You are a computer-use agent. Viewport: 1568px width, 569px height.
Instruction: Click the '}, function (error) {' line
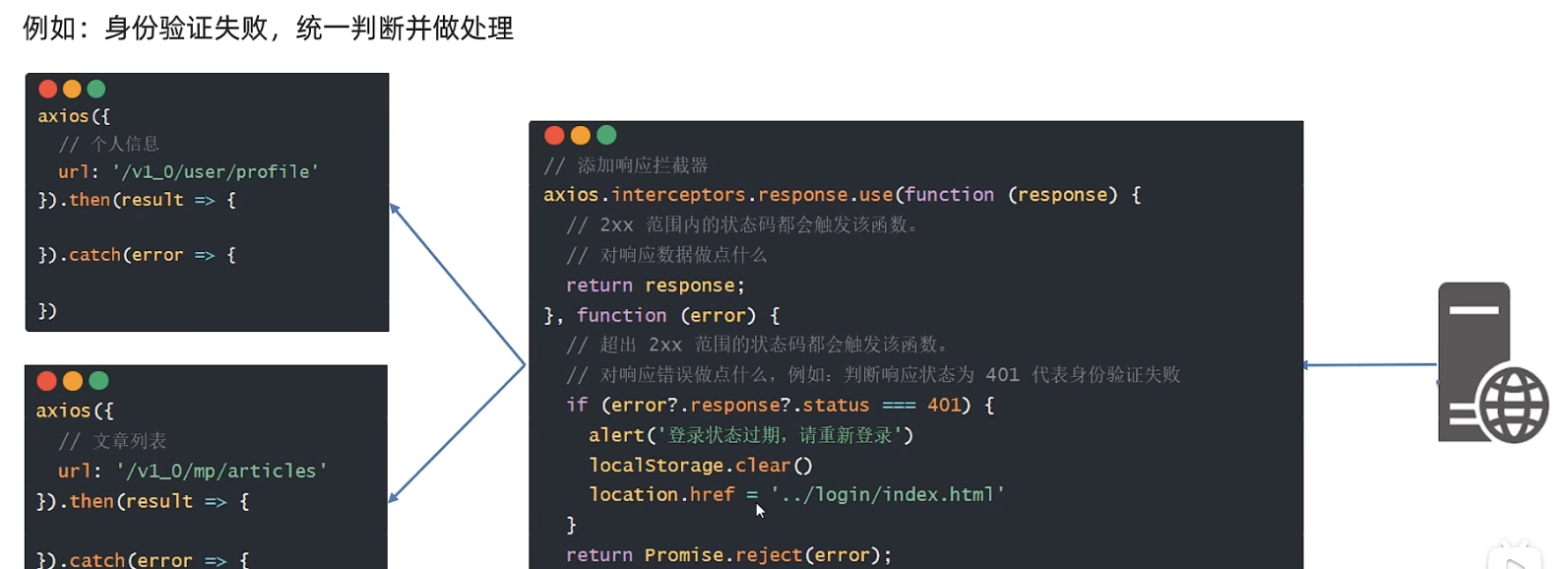(x=661, y=315)
